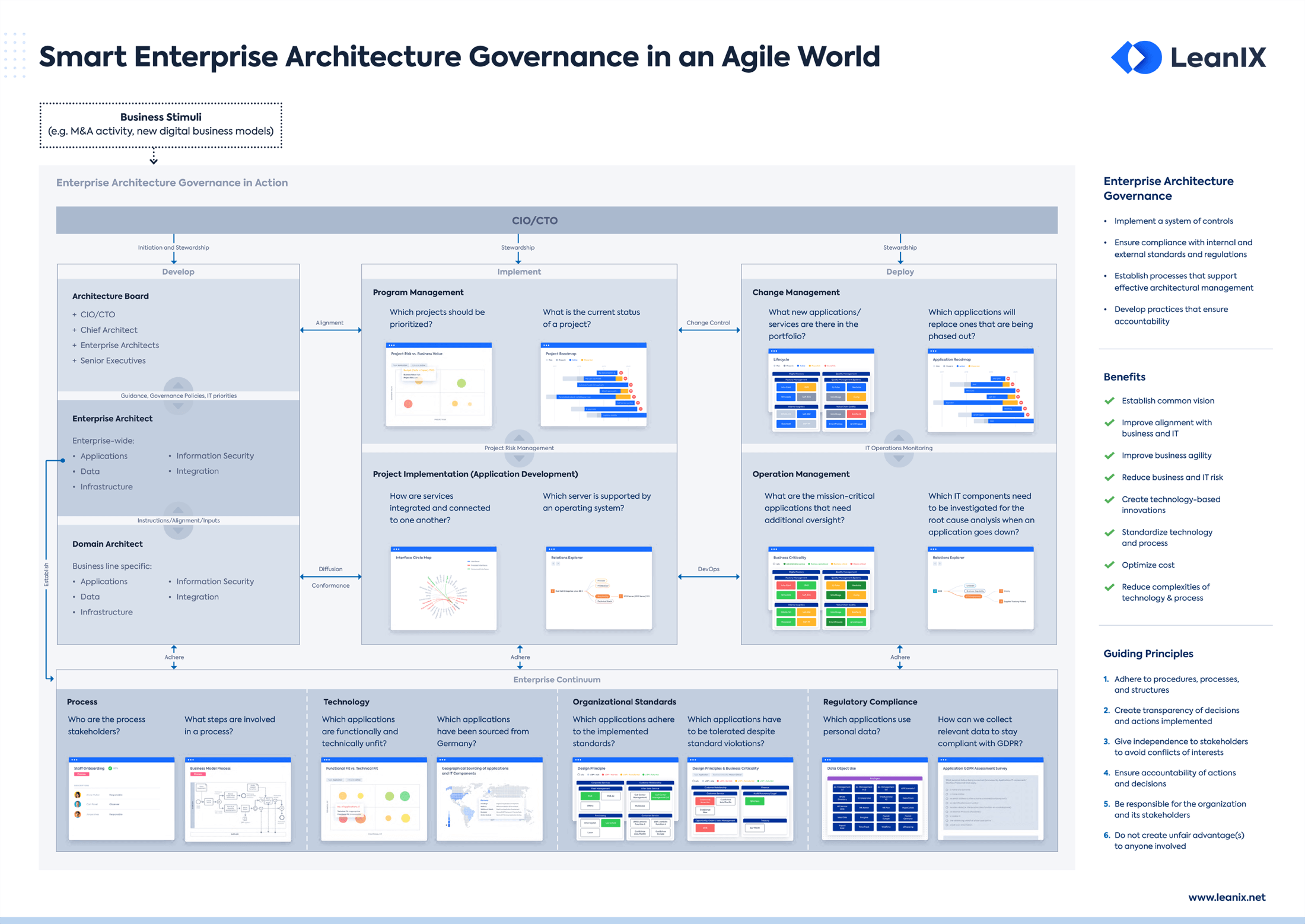Viewport: 1305px width, 924px height.
Task: Click the three-dot menu on the Application Roadmap window
Action: [933, 351]
